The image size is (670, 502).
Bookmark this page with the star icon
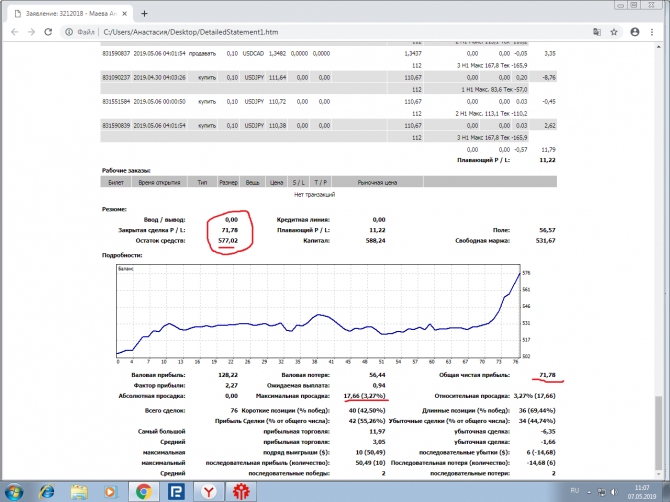coord(614,32)
